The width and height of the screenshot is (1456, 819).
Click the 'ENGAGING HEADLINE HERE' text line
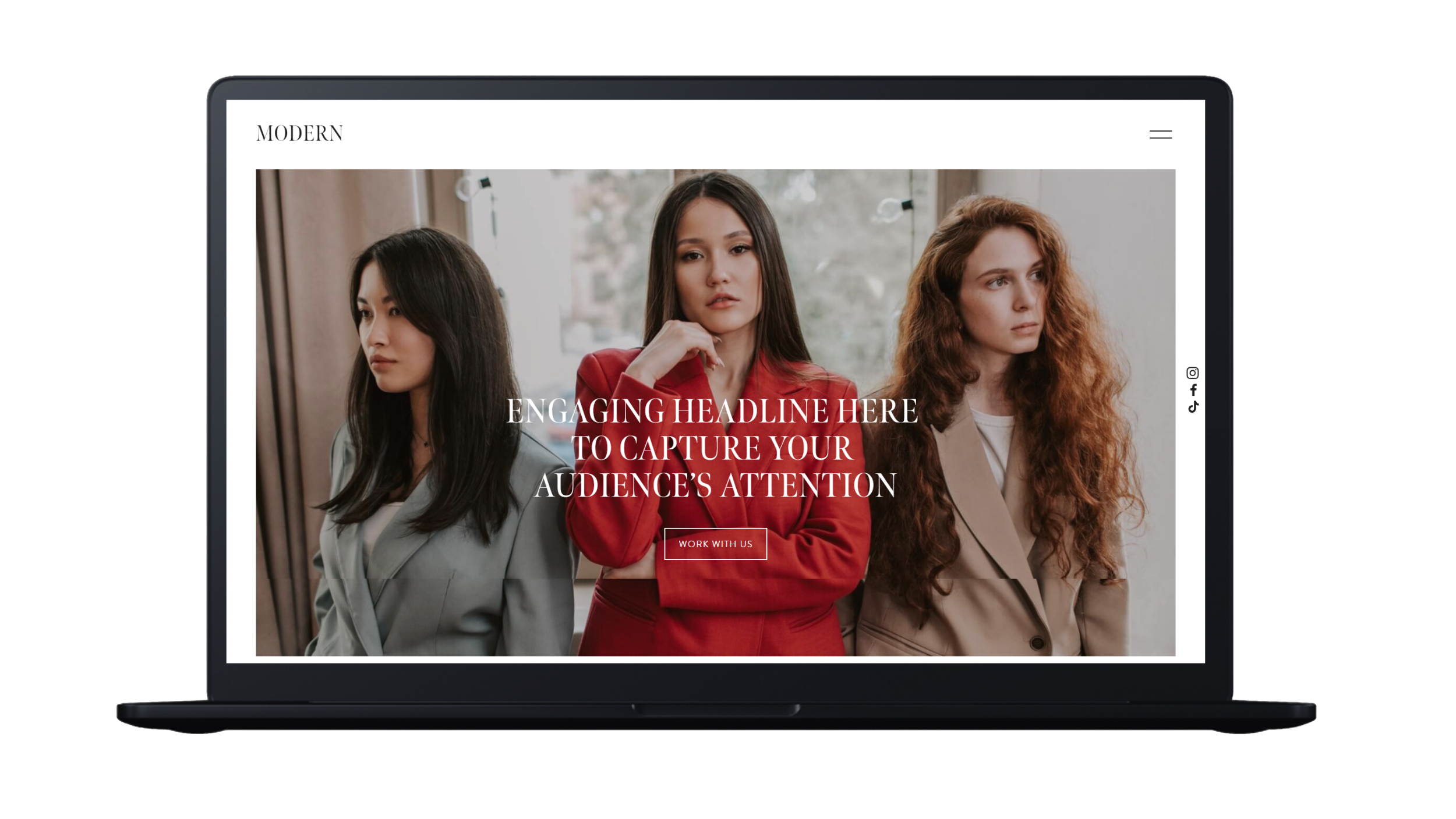tap(712, 411)
